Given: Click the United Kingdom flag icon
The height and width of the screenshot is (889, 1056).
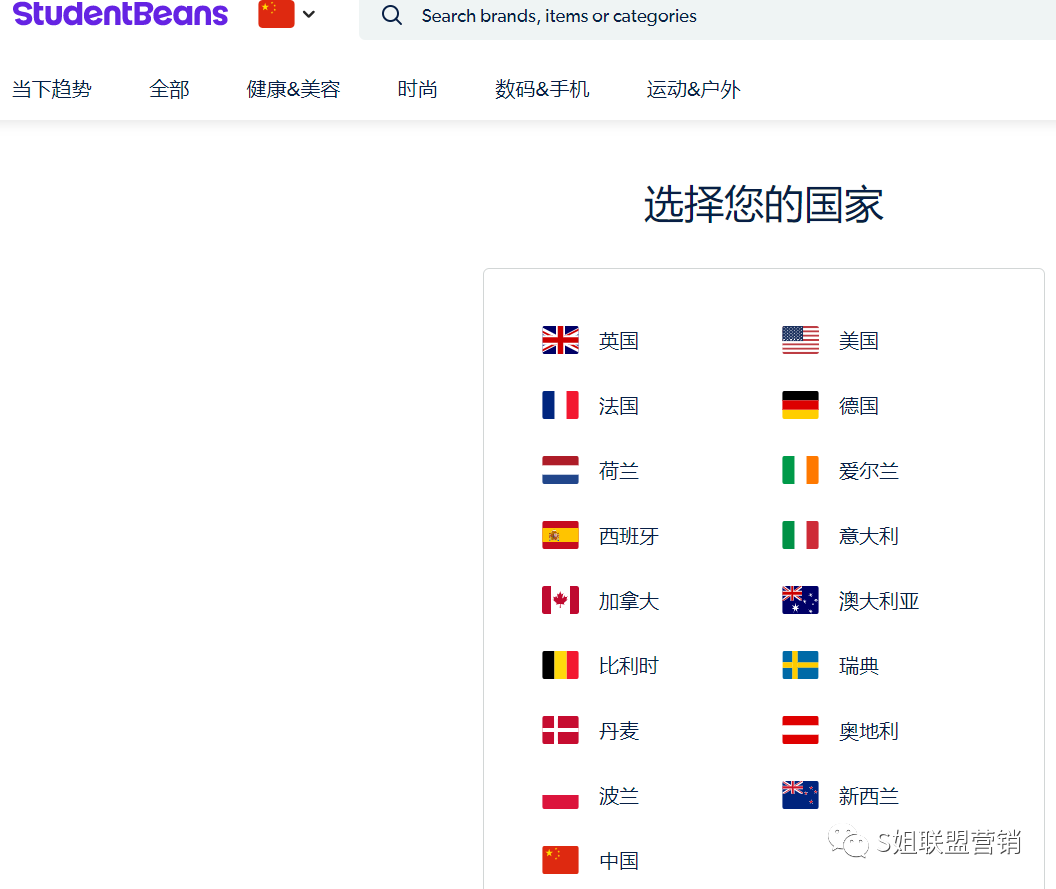Looking at the screenshot, I should pyautogui.click(x=560, y=340).
